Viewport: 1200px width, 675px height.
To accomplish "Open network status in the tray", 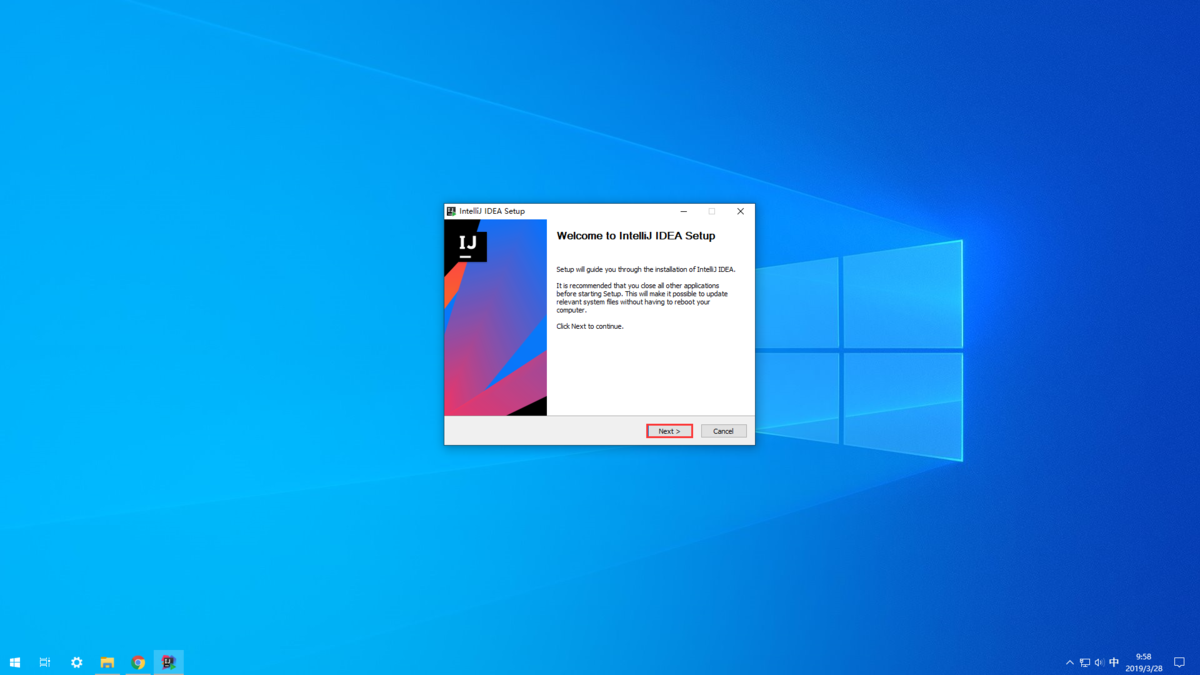I will click(x=1084, y=662).
